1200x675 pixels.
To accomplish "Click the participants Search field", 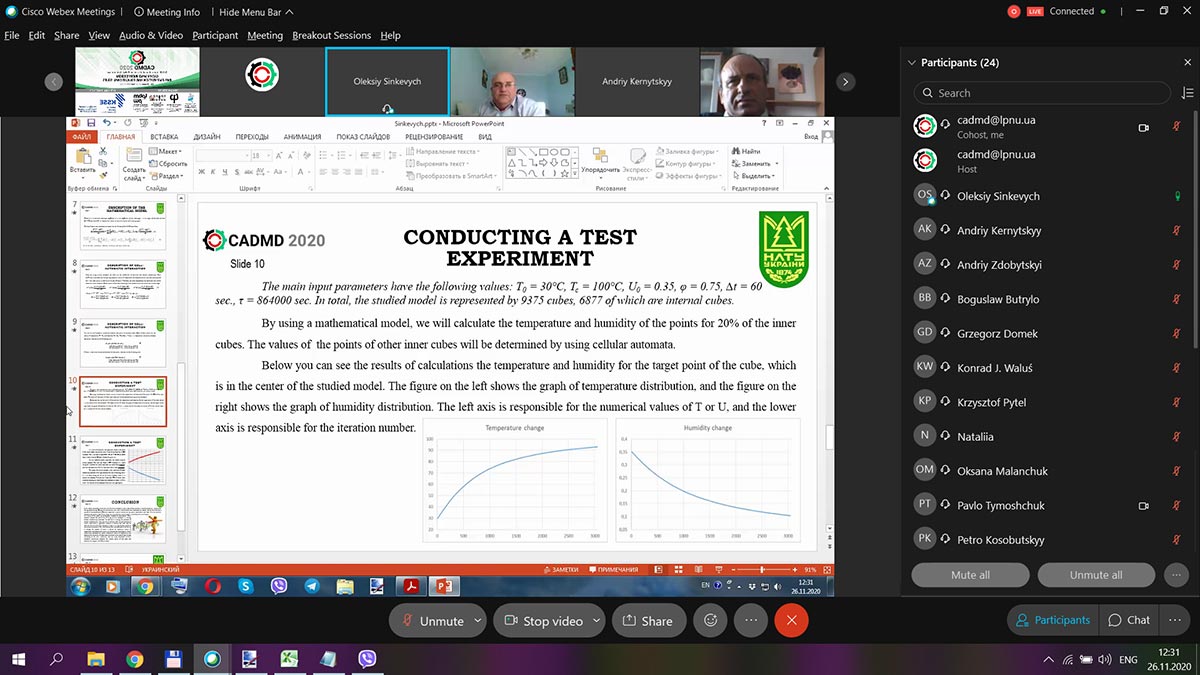I will click(x=1042, y=93).
